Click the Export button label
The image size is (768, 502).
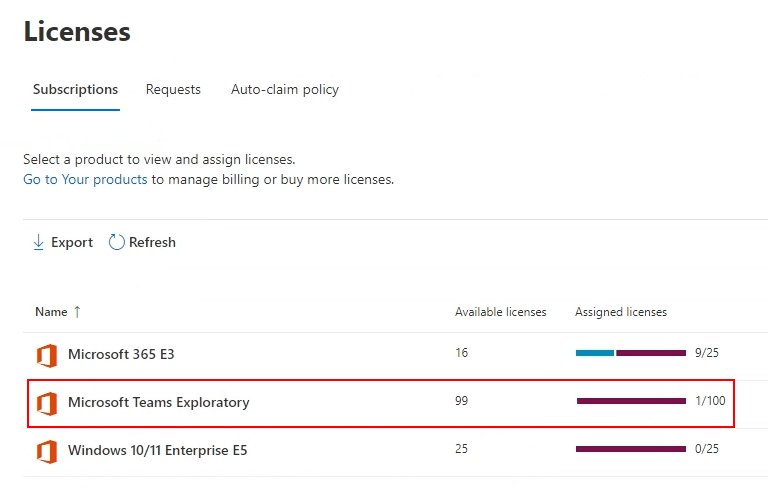pyautogui.click(x=72, y=242)
